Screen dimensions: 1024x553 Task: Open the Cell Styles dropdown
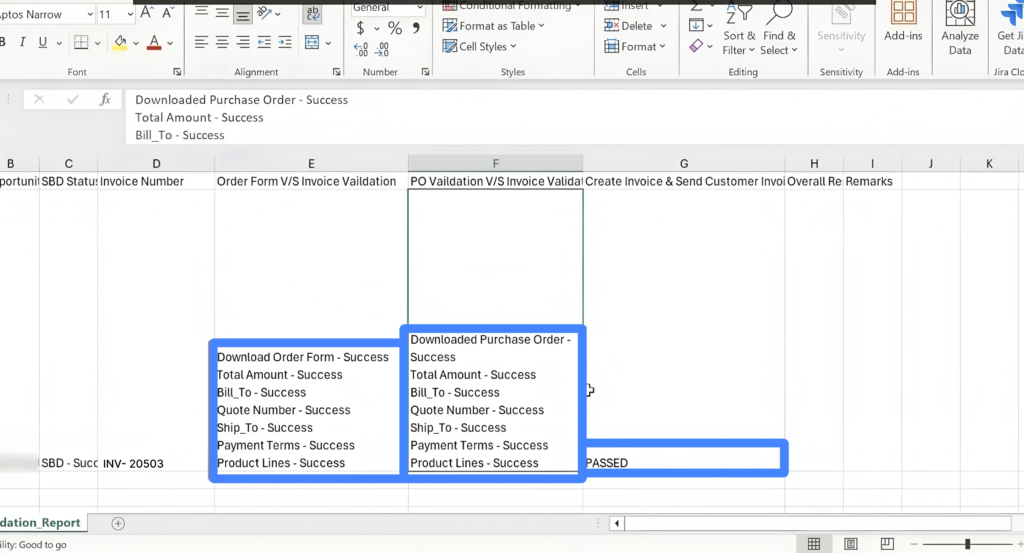click(x=479, y=46)
